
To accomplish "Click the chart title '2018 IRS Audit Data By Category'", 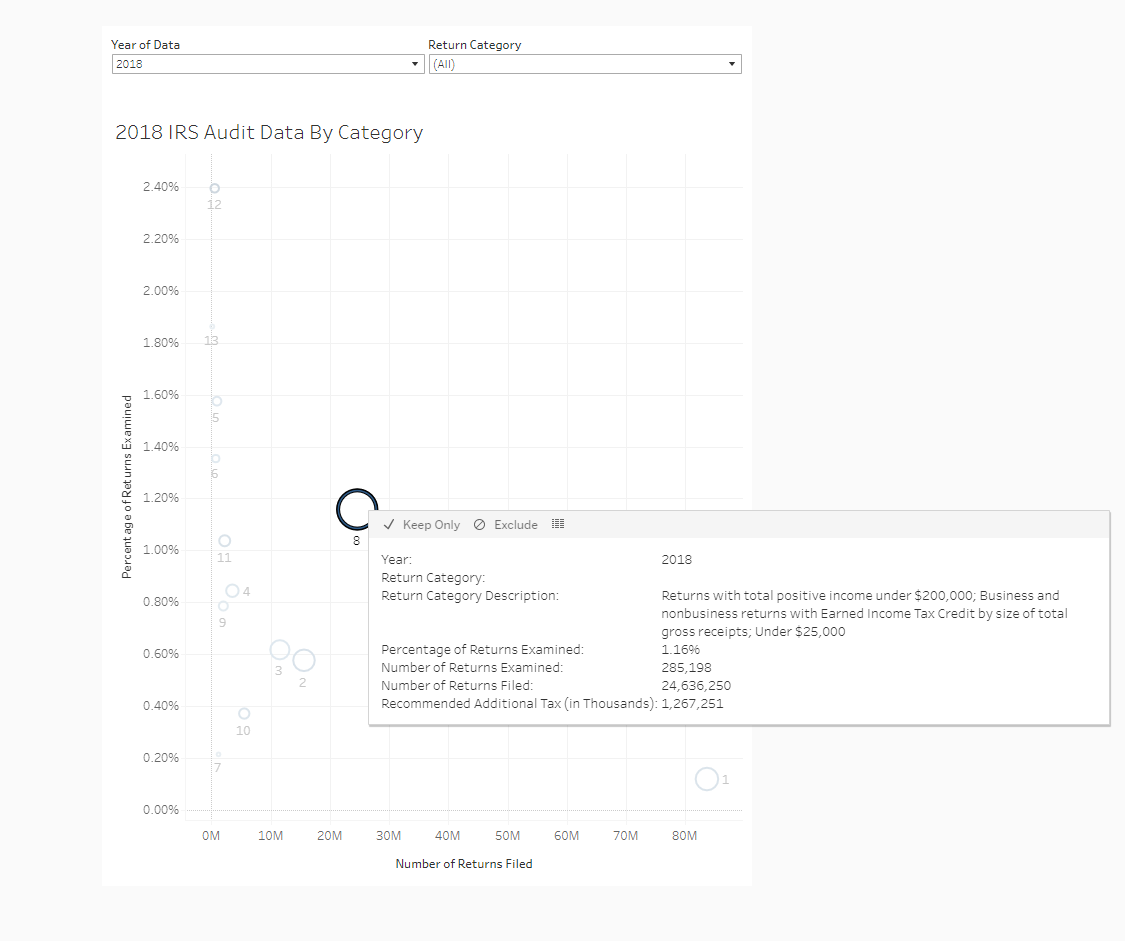I will click(x=269, y=133).
